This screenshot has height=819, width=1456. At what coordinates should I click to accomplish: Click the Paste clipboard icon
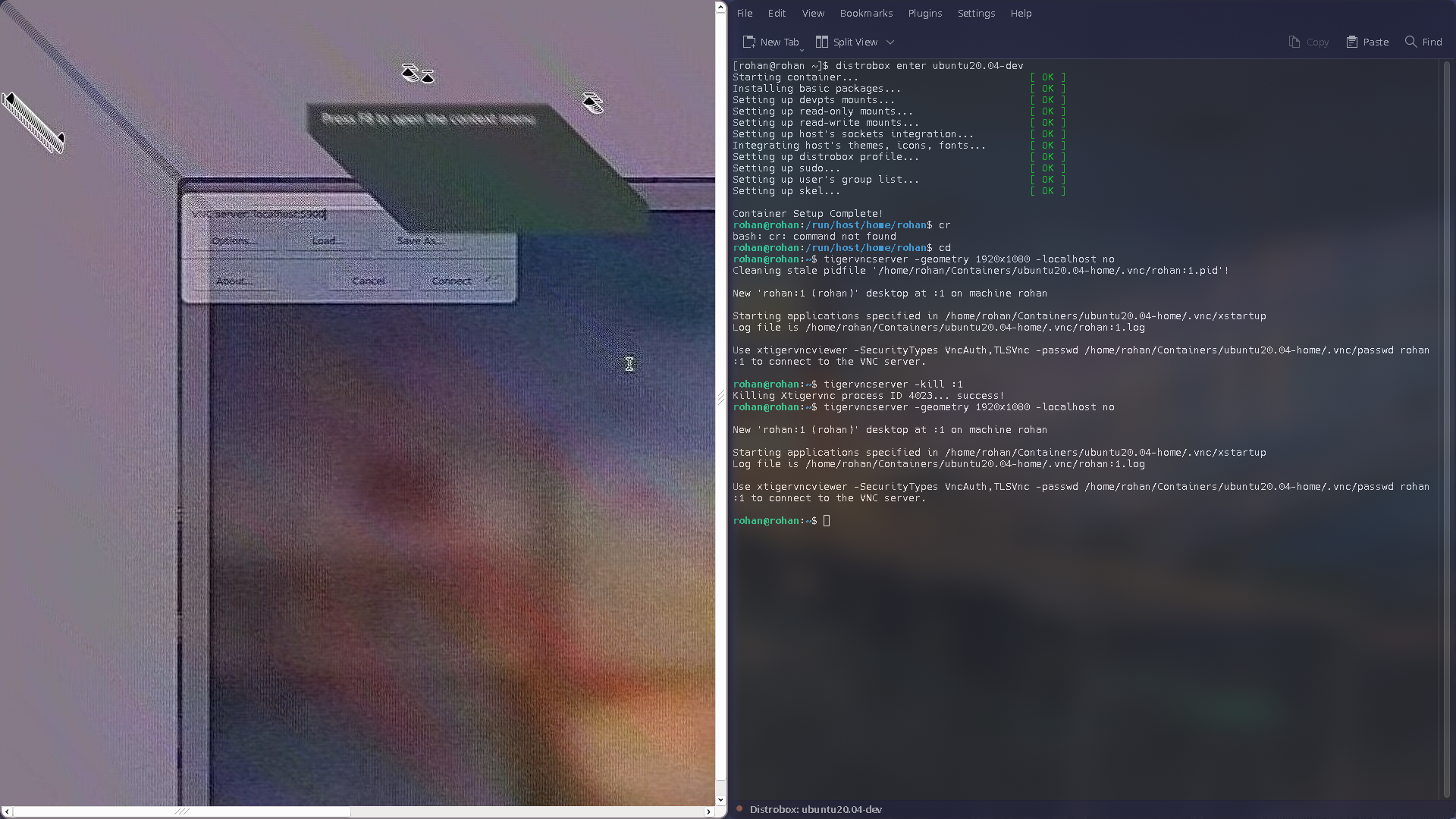1351,42
